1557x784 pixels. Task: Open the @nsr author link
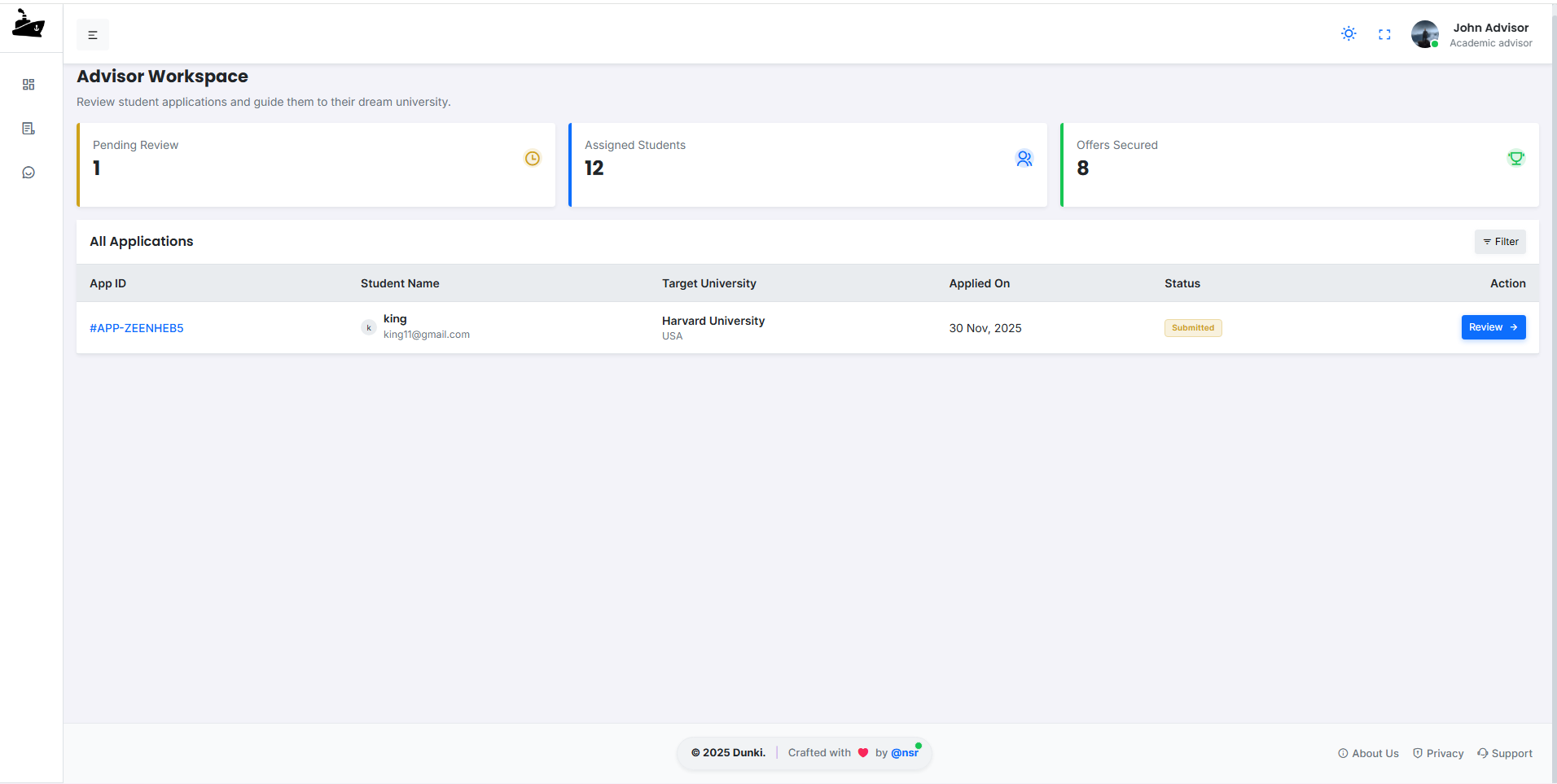904,753
